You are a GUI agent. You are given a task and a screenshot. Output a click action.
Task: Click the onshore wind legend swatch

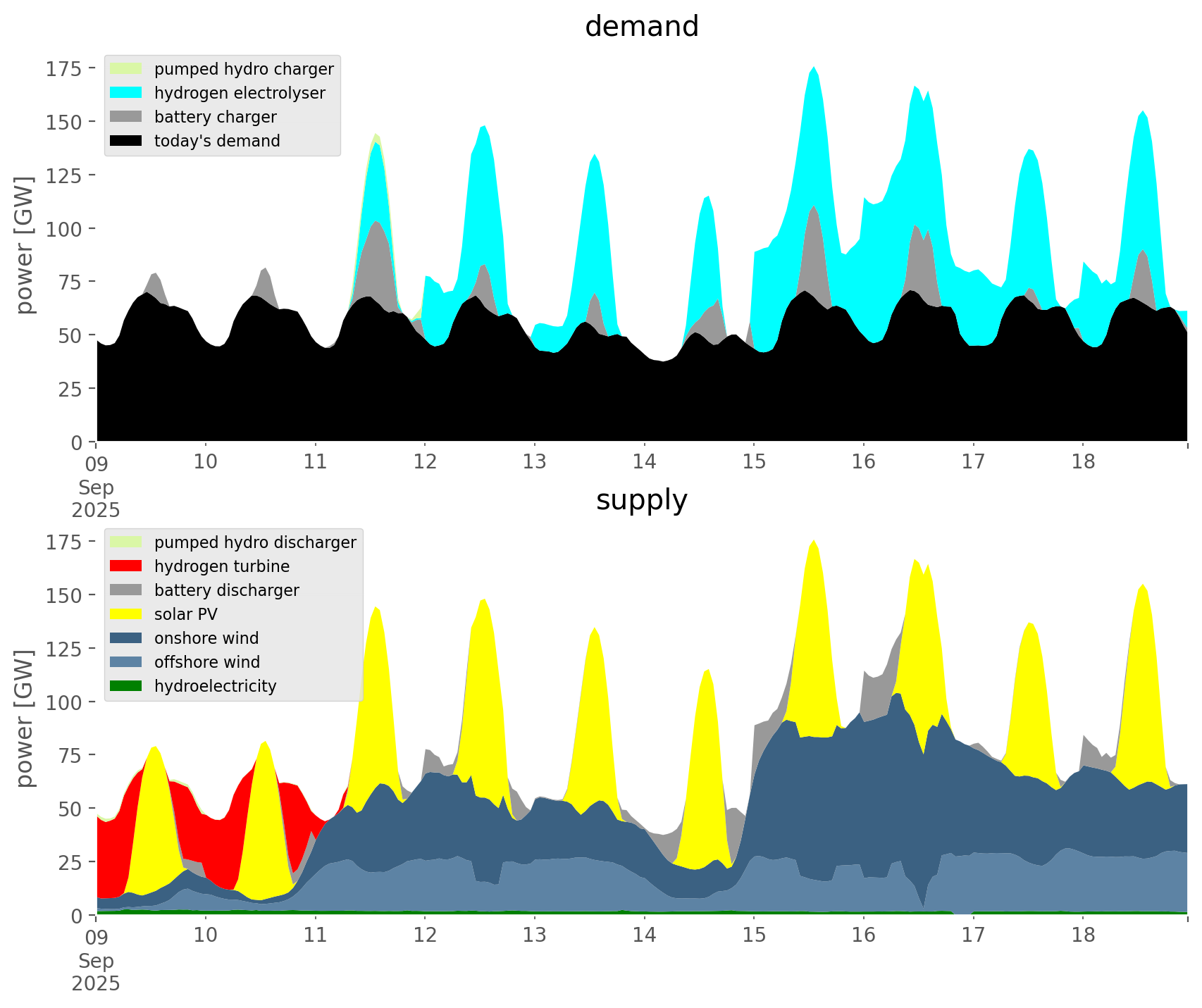(126, 638)
